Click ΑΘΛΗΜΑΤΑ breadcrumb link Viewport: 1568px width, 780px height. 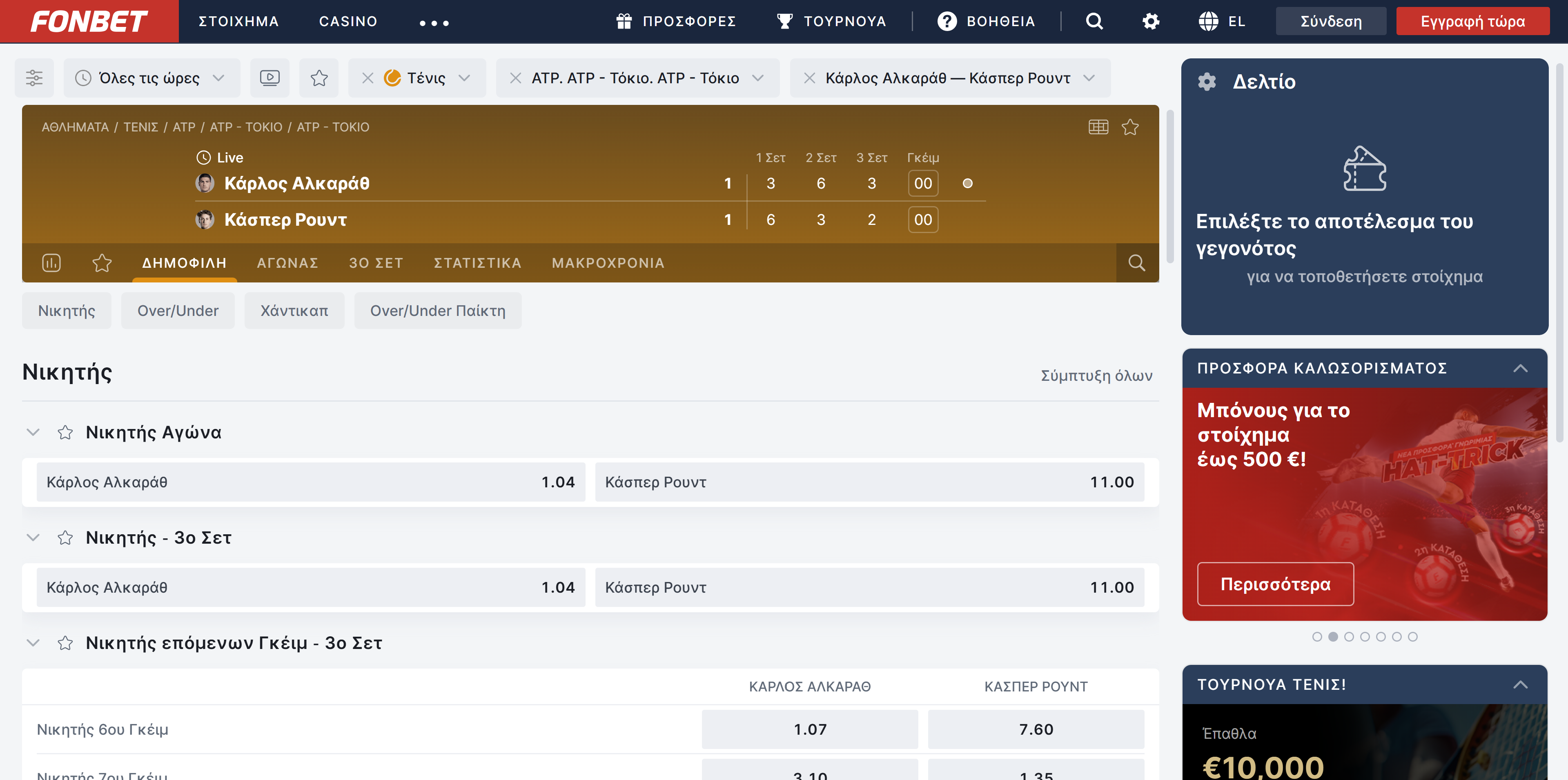pos(75,127)
